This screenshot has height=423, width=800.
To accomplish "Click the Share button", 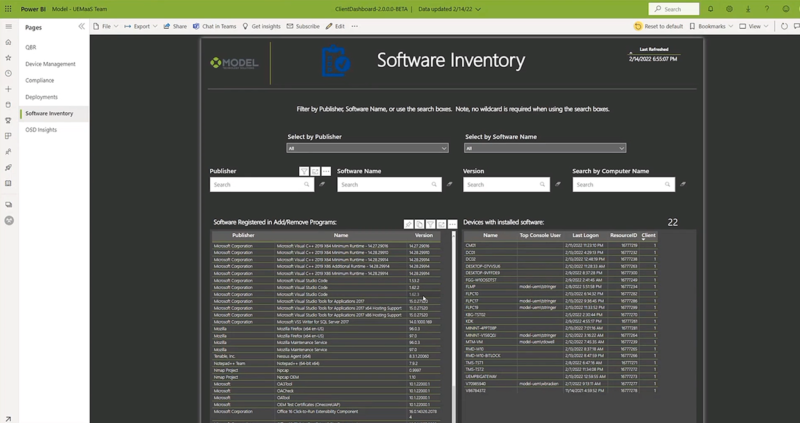I will click(175, 26).
